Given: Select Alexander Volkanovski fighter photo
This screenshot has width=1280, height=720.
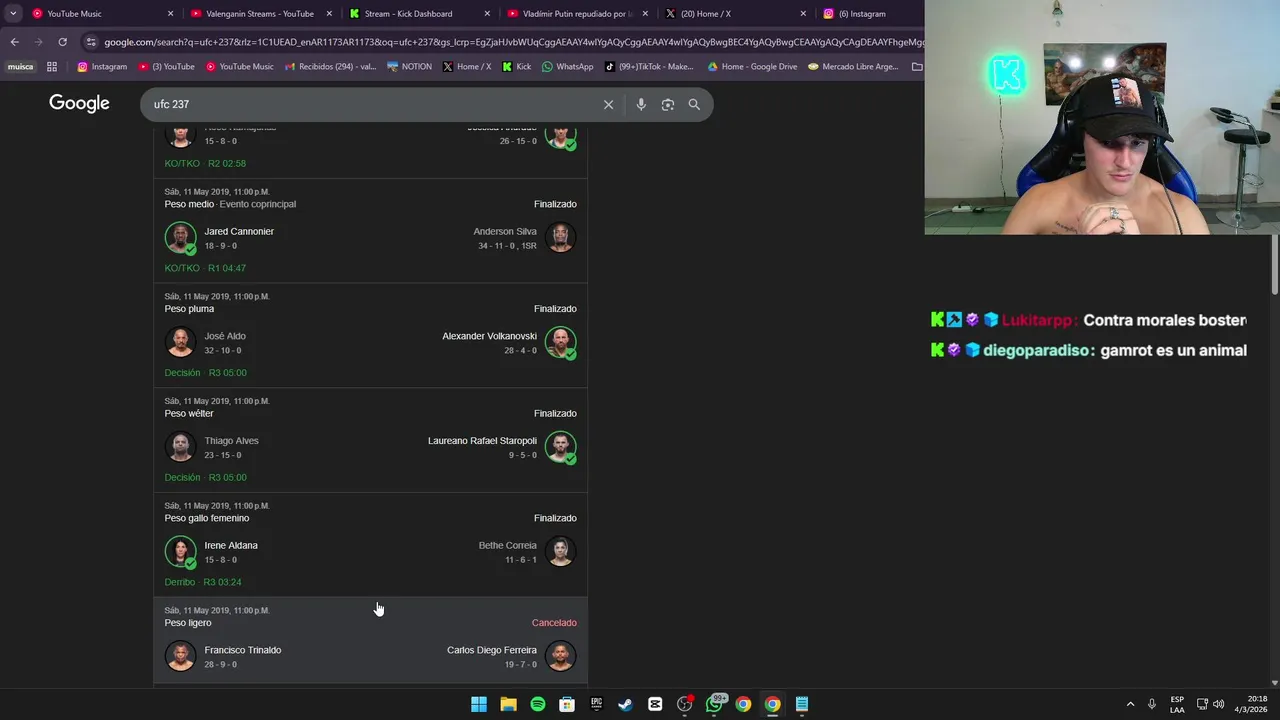Looking at the screenshot, I should click(561, 343).
